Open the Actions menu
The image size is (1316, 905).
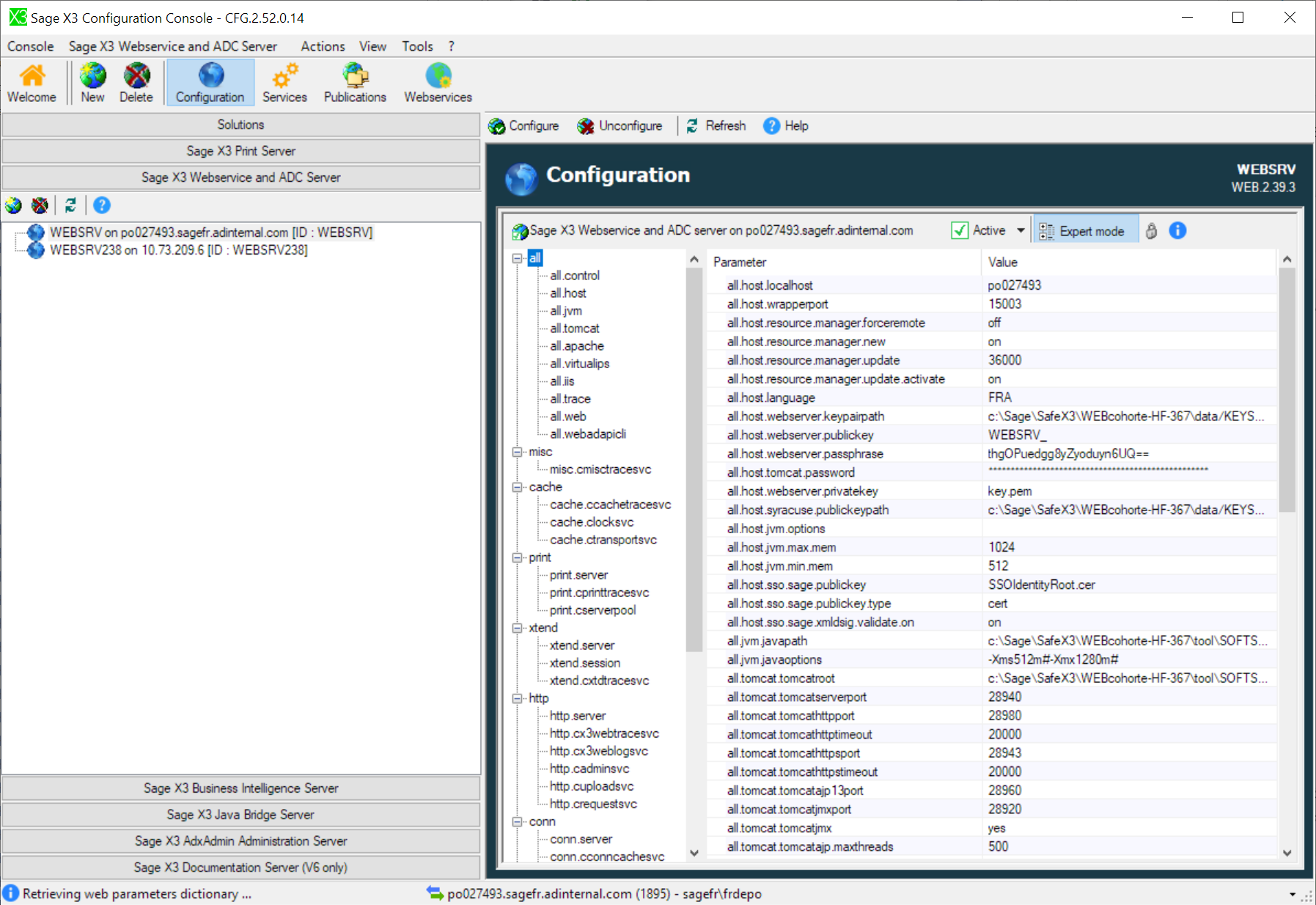(x=323, y=46)
